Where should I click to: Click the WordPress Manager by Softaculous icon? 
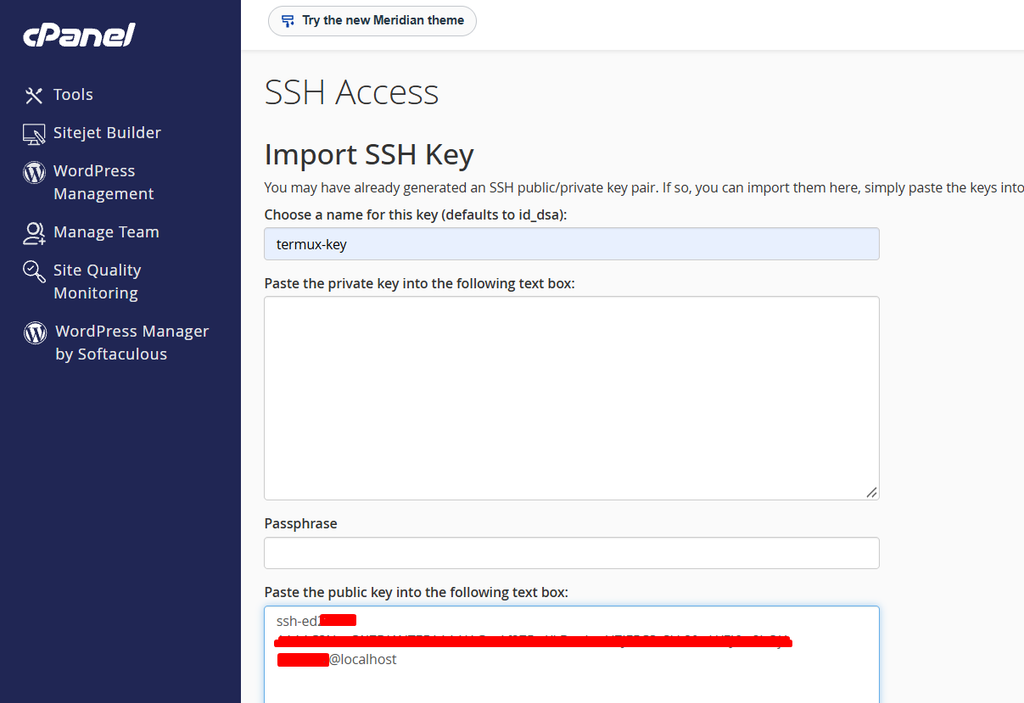tap(35, 333)
